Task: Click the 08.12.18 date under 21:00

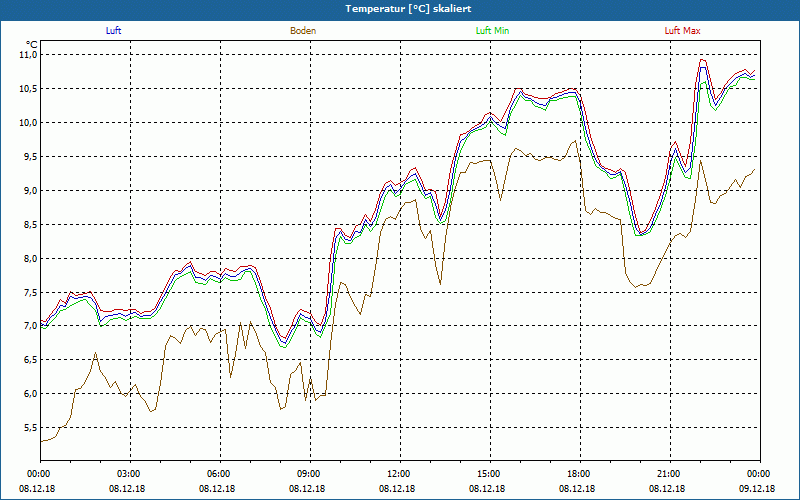Action: pyautogui.click(x=667, y=488)
